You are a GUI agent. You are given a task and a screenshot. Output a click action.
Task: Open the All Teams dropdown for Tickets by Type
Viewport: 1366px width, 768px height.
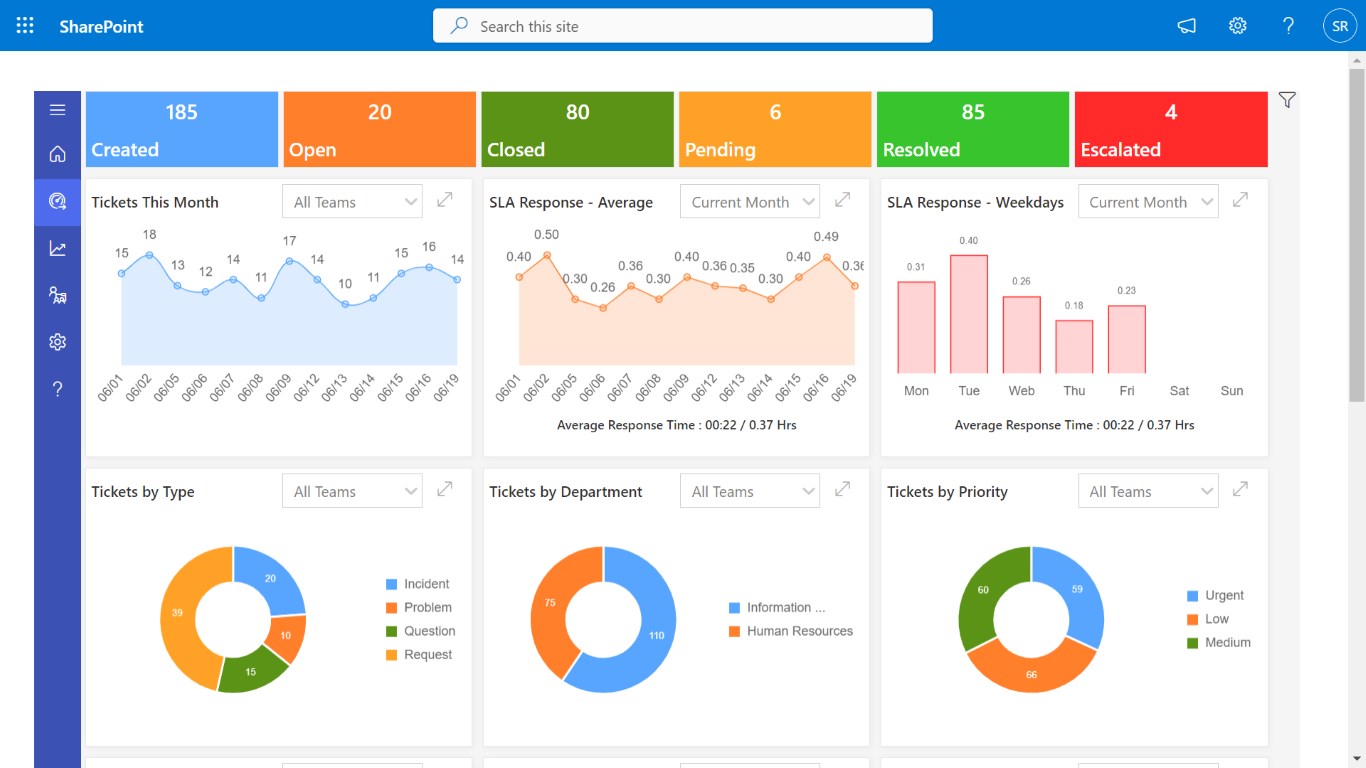tap(352, 492)
